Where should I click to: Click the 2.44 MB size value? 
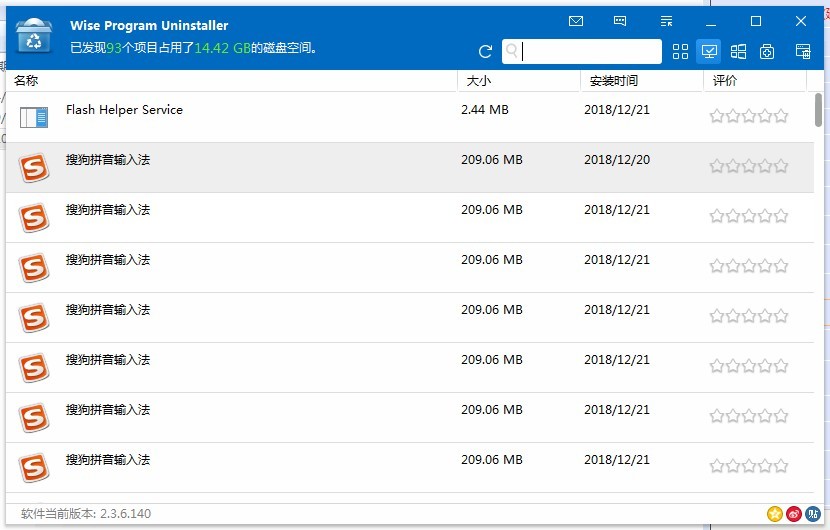click(x=485, y=110)
